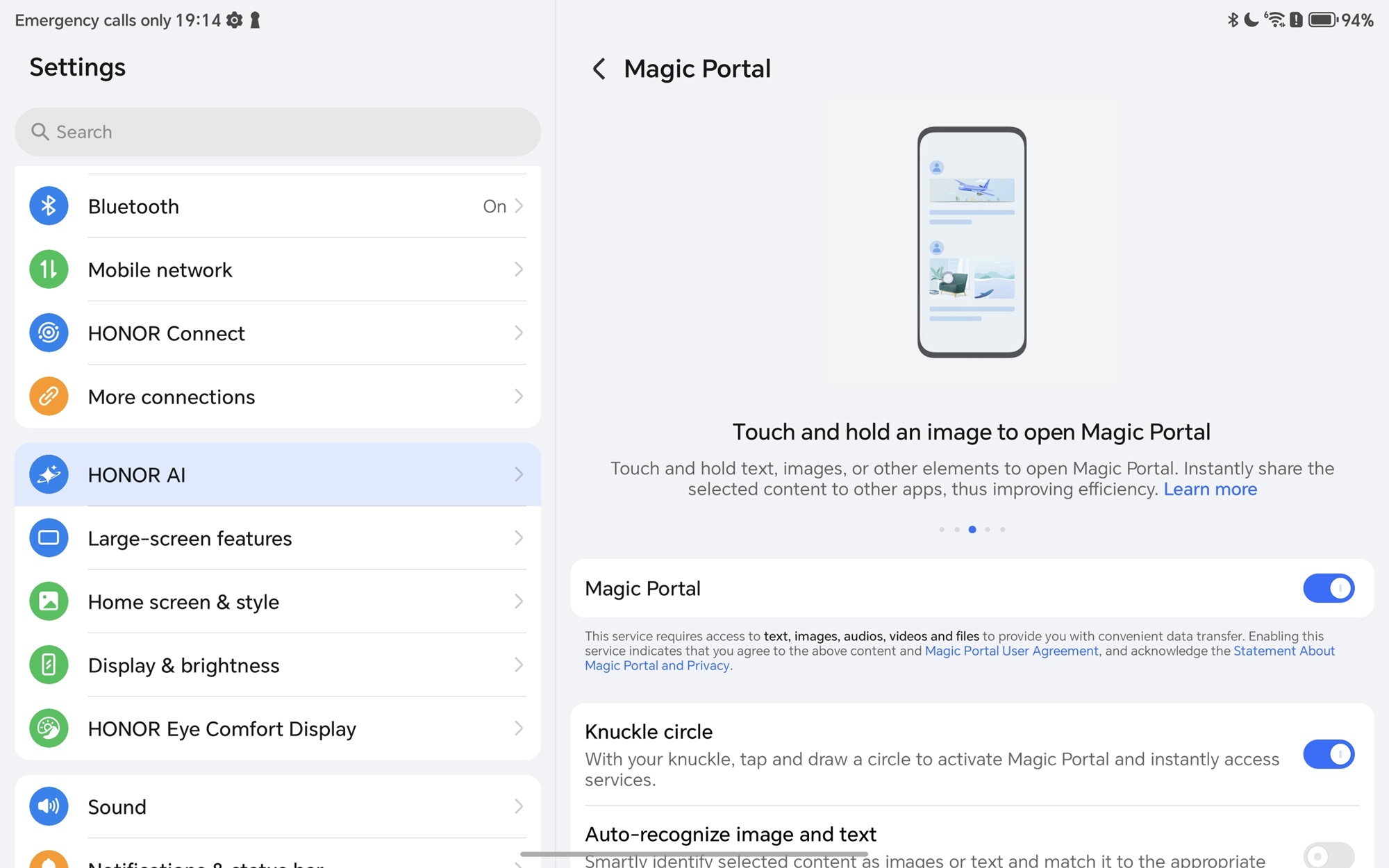The width and height of the screenshot is (1389, 868).
Task: Open the Learn more link
Action: pos(1210,490)
